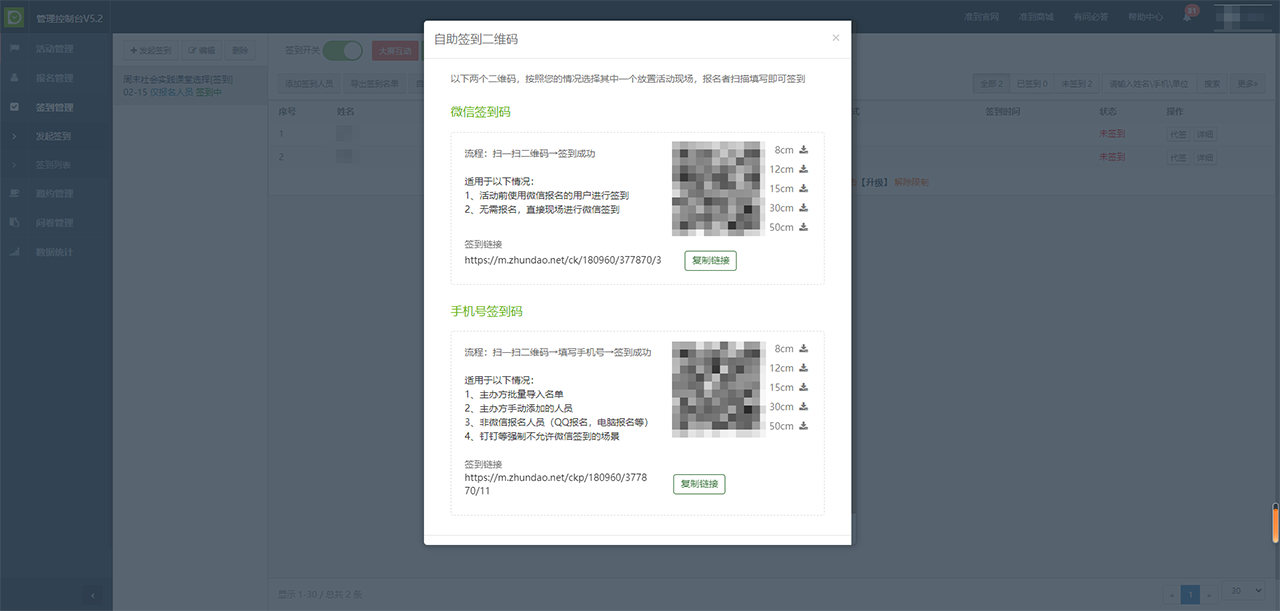Click 详细 for row 2
Screen dimensions: 1280x611
tap(1205, 157)
